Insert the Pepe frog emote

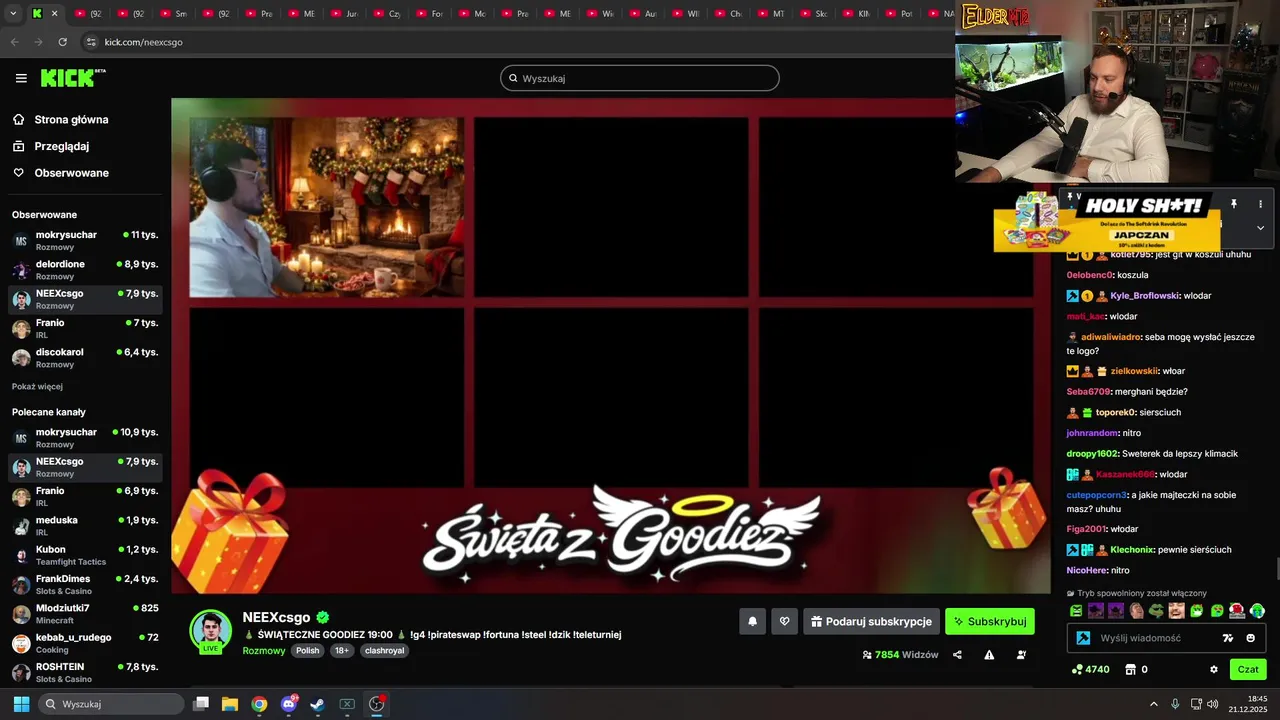(1157, 611)
